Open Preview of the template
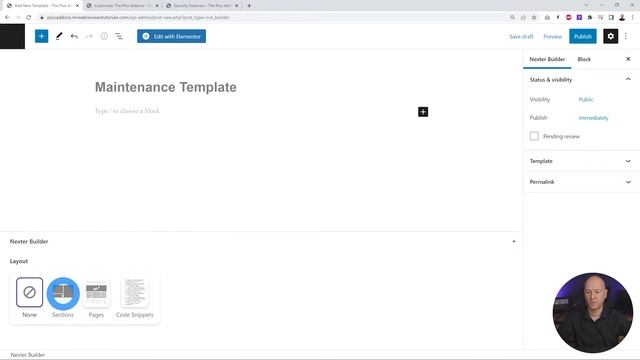This screenshot has height=360, width=640. pyautogui.click(x=553, y=36)
